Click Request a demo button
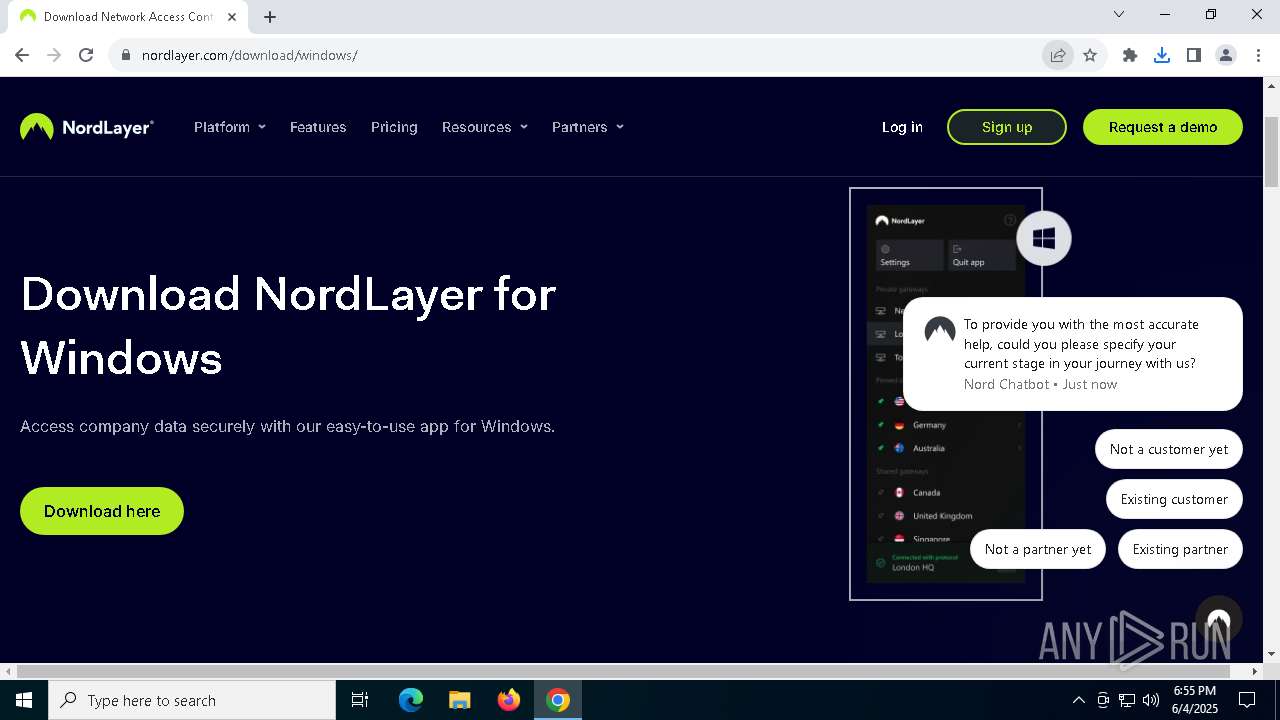The width and height of the screenshot is (1280, 720). pos(1163,127)
